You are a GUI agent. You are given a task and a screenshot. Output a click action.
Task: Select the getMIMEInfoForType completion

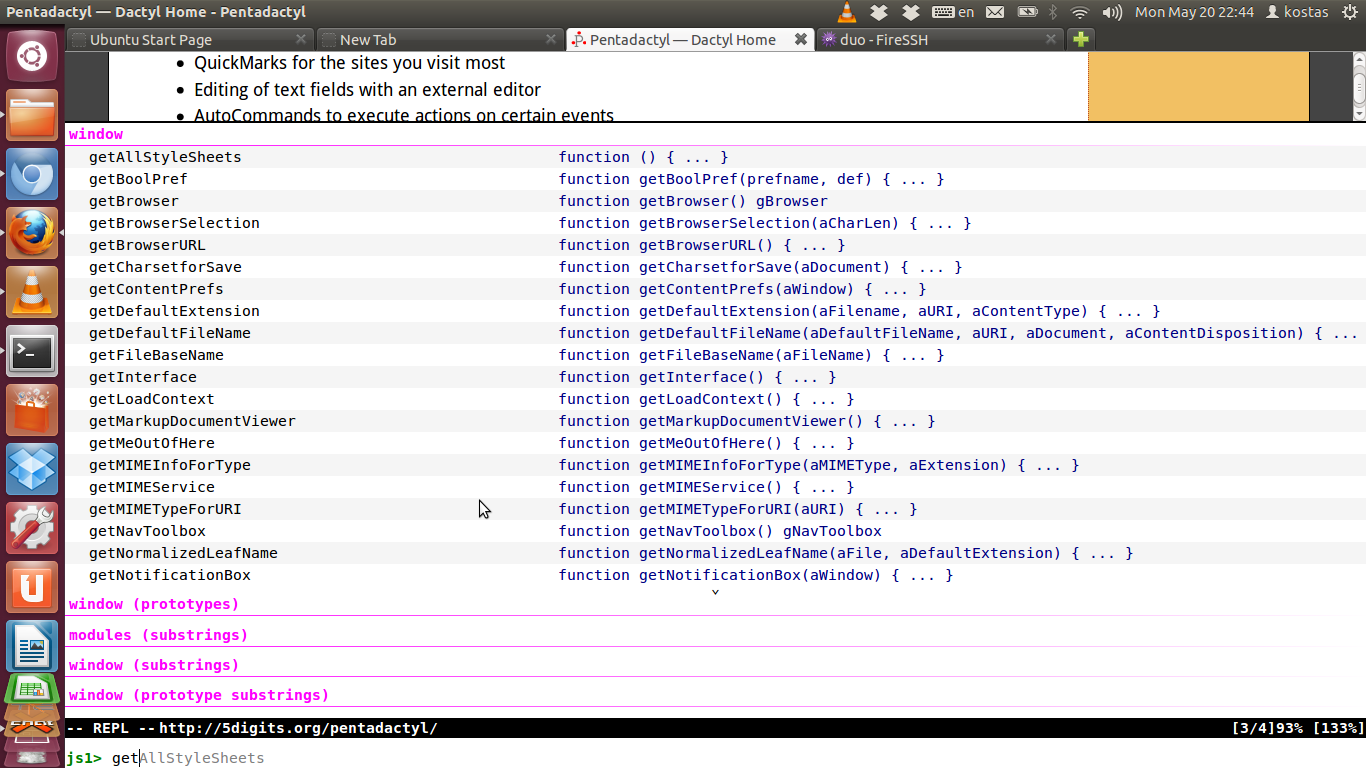coord(715,465)
